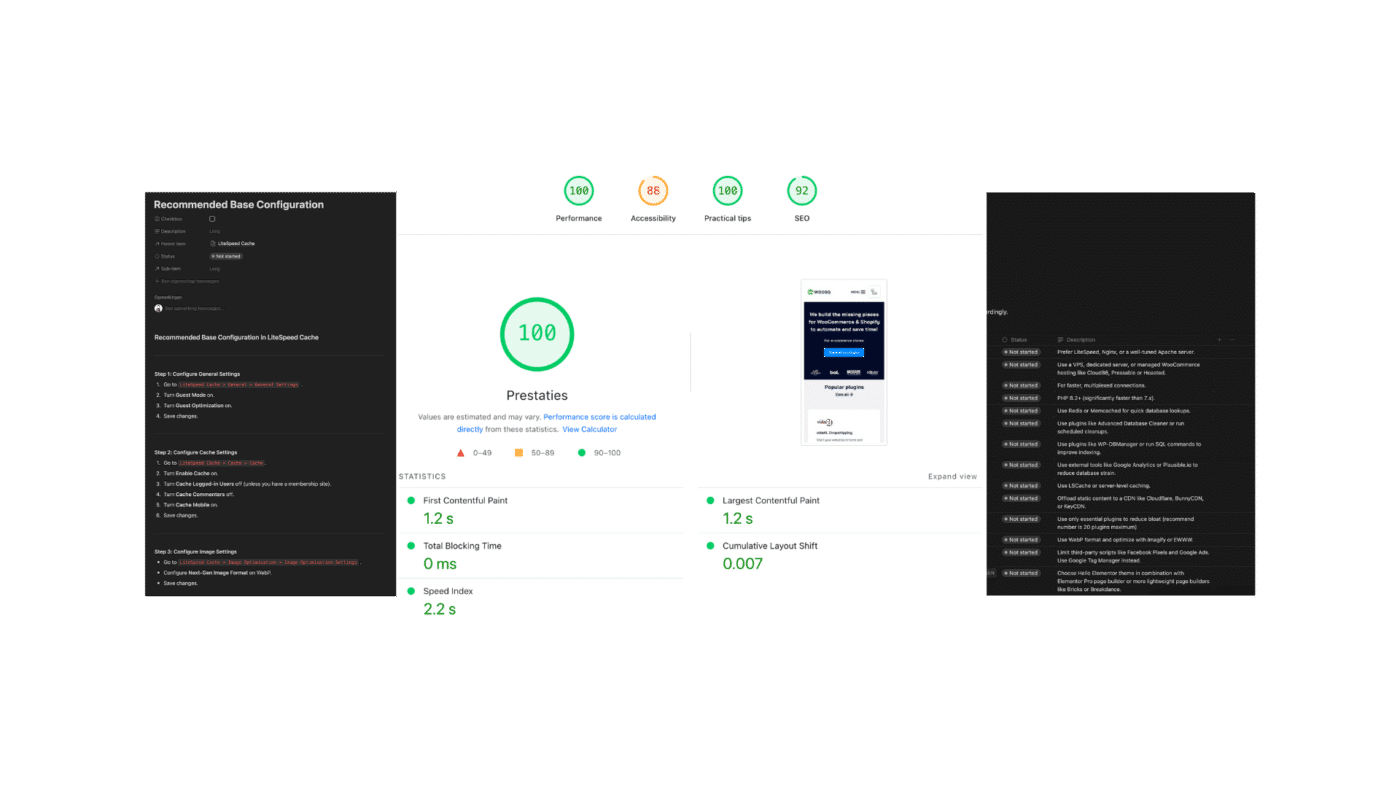Click the red triangle 0–49 legend icon

(459, 452)
